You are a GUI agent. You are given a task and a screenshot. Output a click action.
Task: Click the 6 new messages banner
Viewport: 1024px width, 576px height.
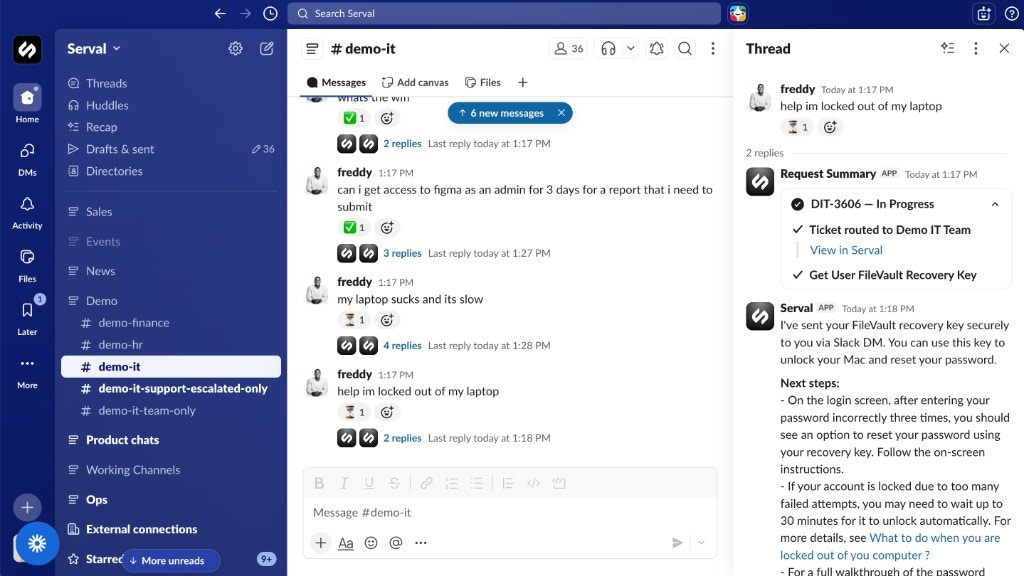[x=509, y=113]
